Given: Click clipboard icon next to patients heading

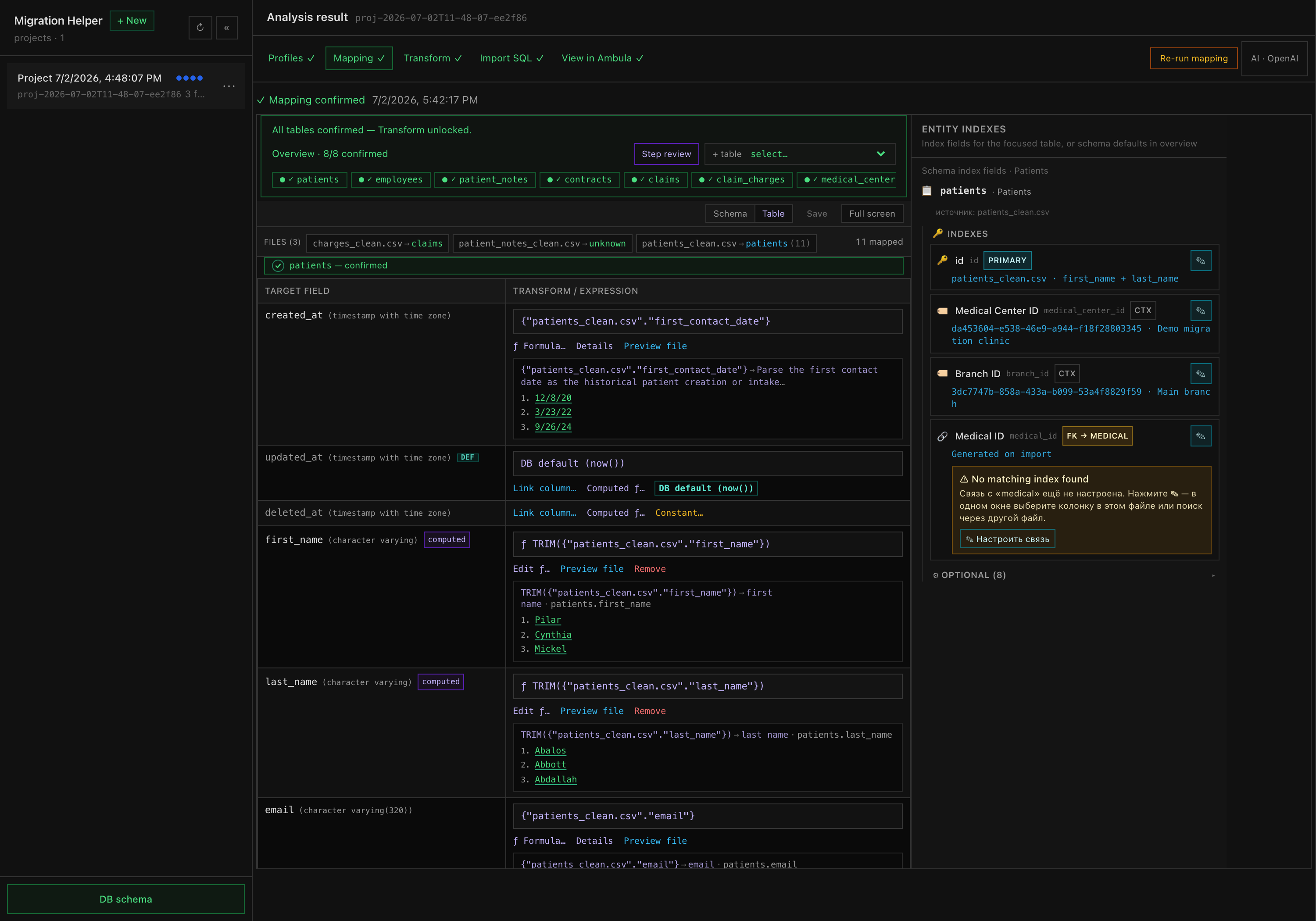Looking at the screenshot, I should coord(927,191).
